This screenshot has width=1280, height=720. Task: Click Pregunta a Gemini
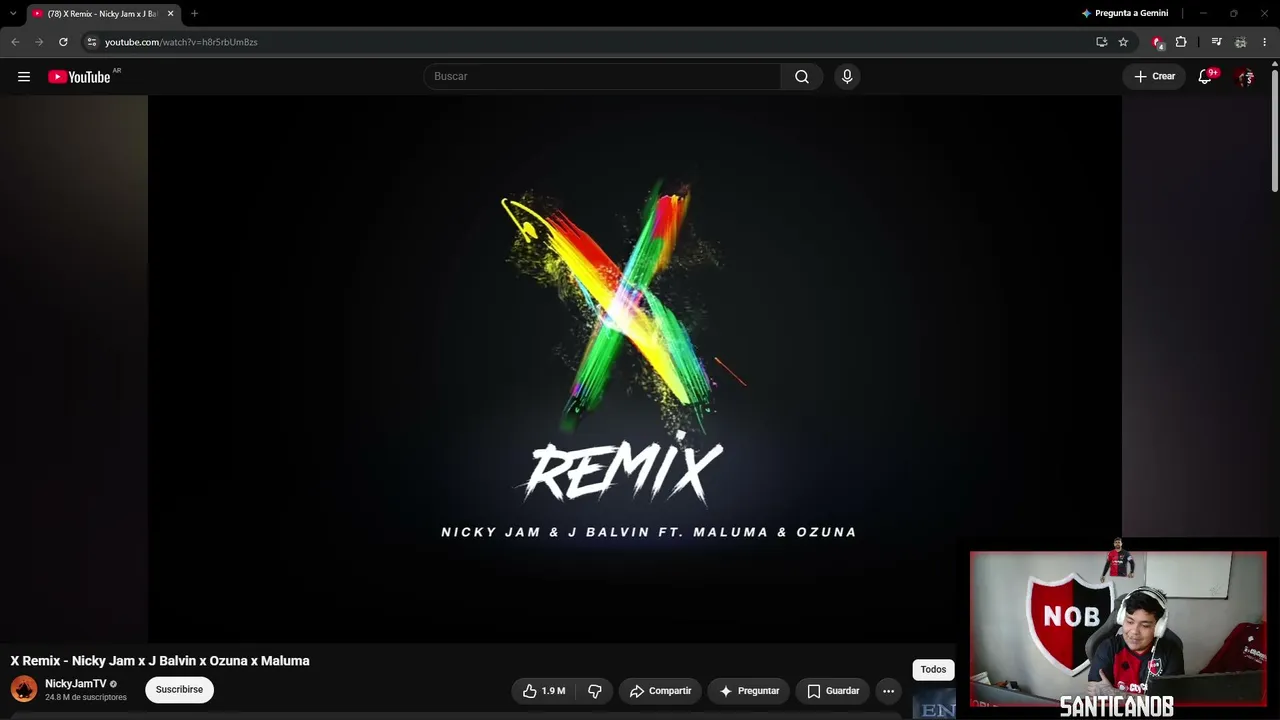pyautogui.click(x=1125, y=13)
